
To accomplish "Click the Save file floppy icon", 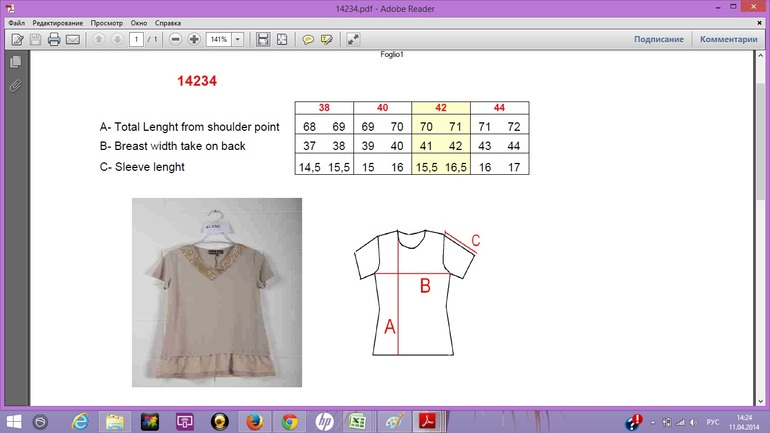I will (x=35, y=39).
